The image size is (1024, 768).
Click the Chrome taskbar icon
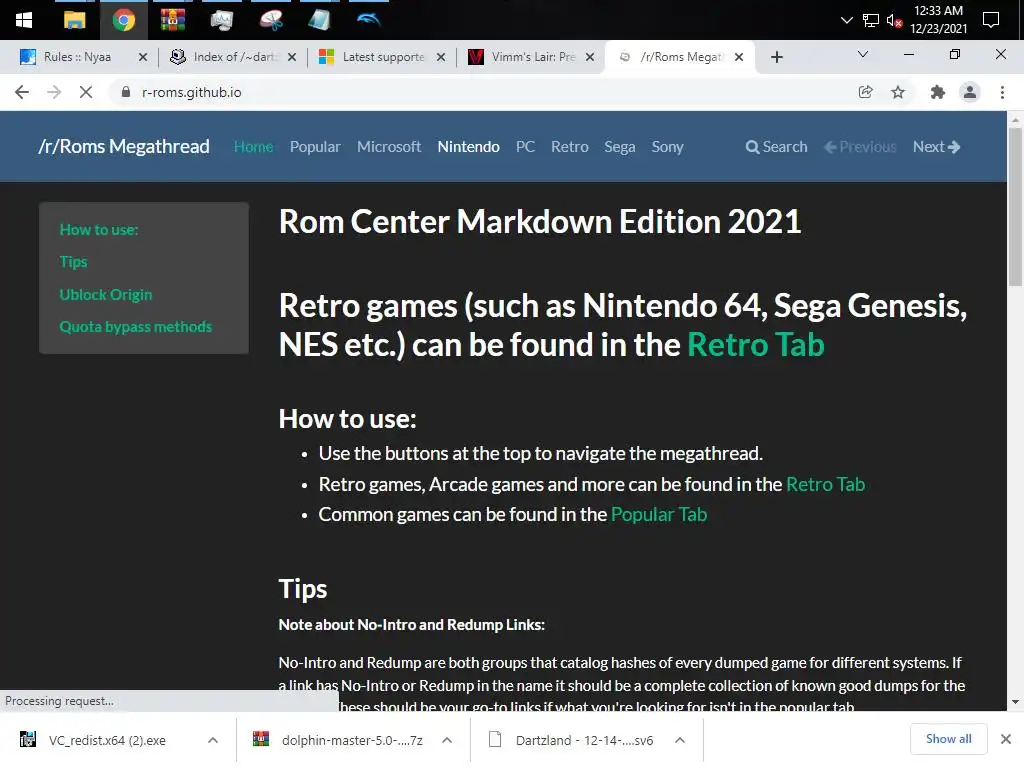123,20
